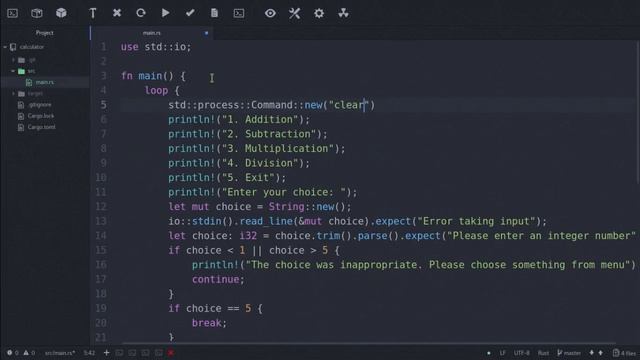This screenshot has width=640, height=360.
Task: Click line number 19 in the gutter
Action: click(x=101, y=308)
